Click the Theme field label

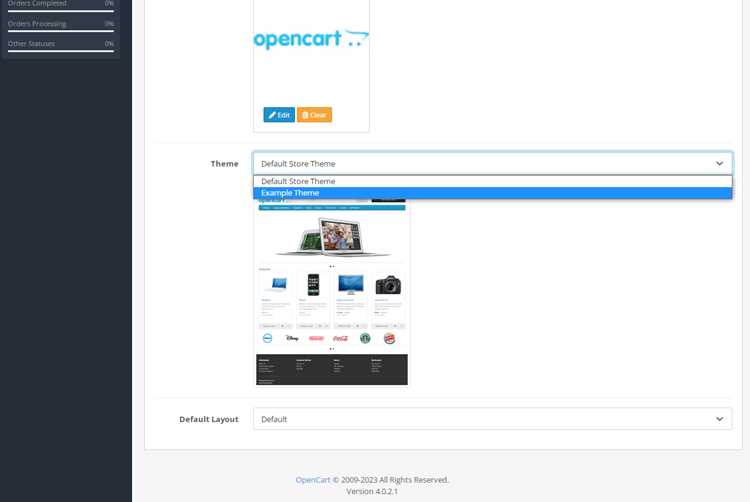pos(224,164)
